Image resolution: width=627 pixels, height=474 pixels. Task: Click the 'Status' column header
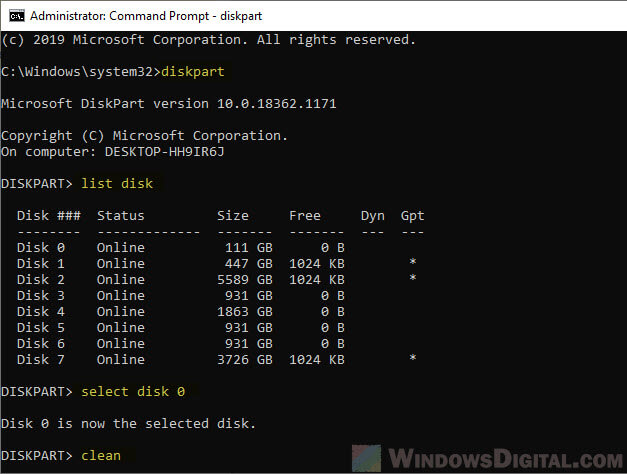[121, 216]
